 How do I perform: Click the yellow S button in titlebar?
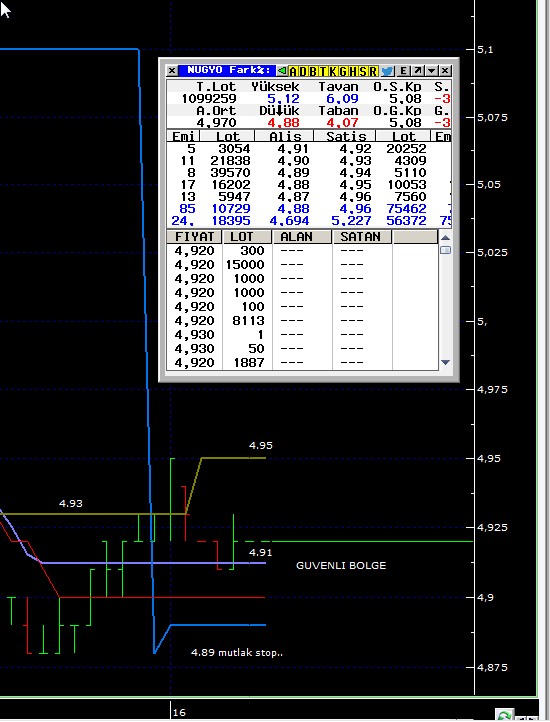363,71
